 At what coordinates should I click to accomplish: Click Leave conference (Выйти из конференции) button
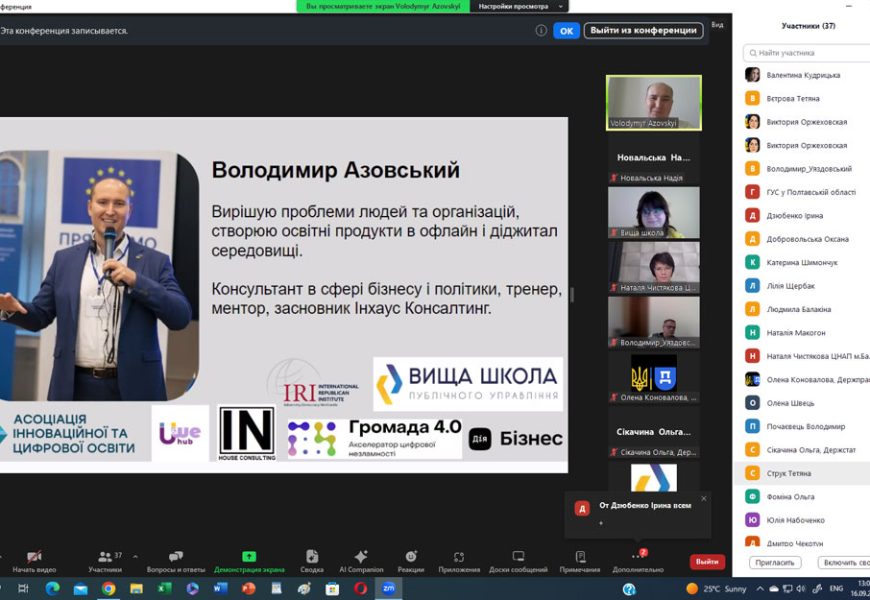pyautogui.click(x=643, y=31)
